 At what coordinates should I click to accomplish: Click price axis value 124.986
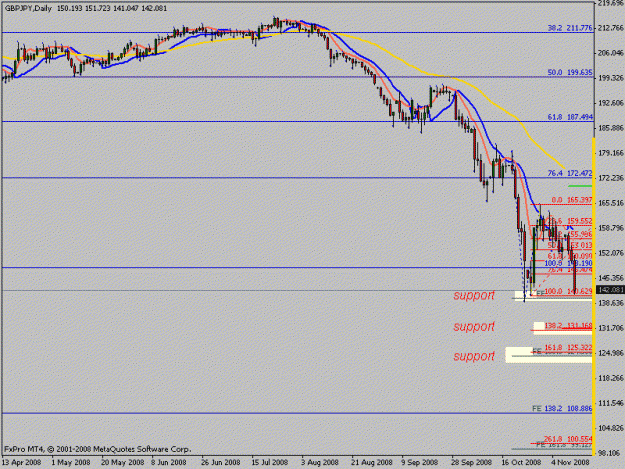(611, 353)
